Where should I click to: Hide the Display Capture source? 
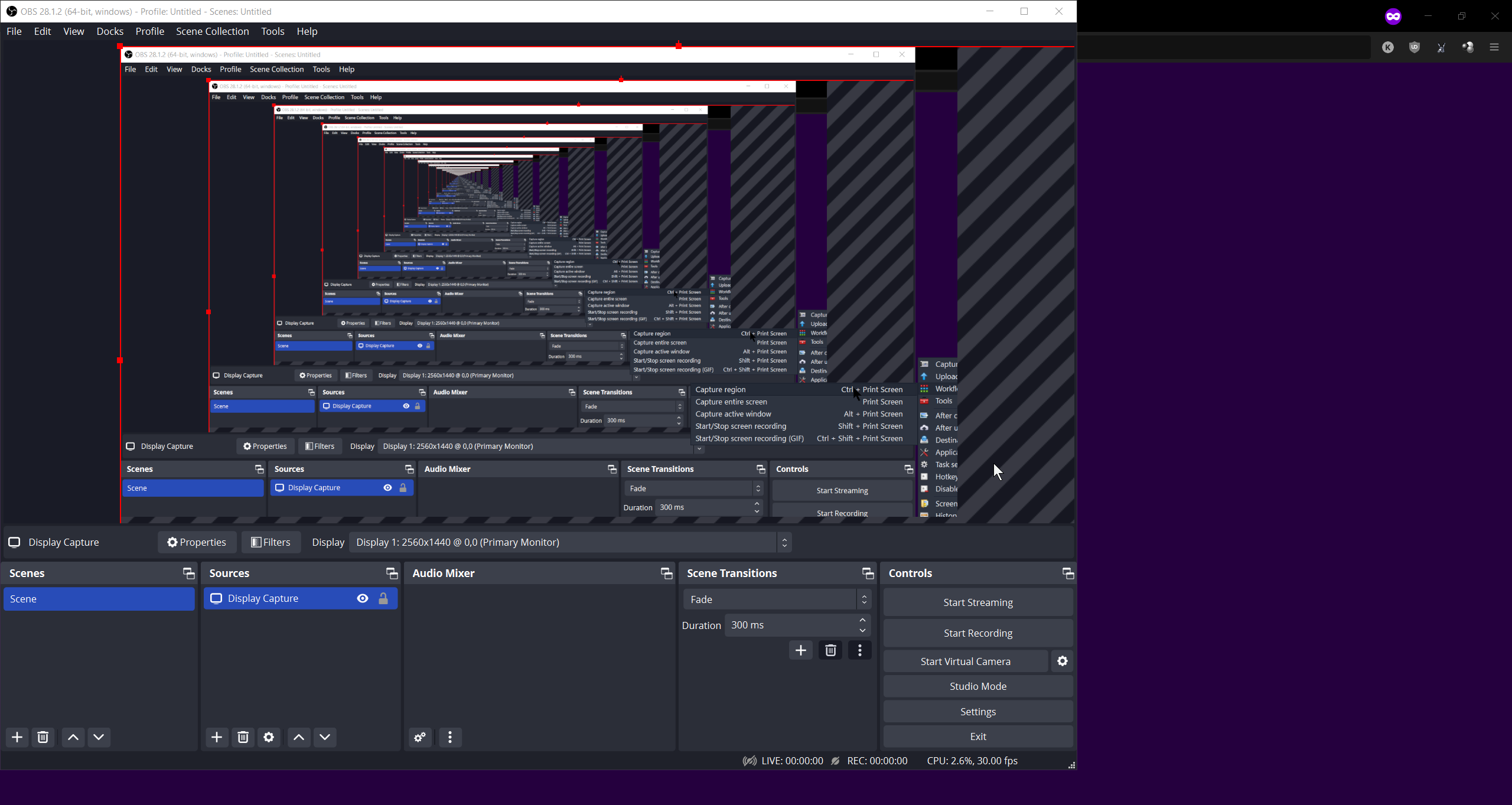(x=361, y=598)
